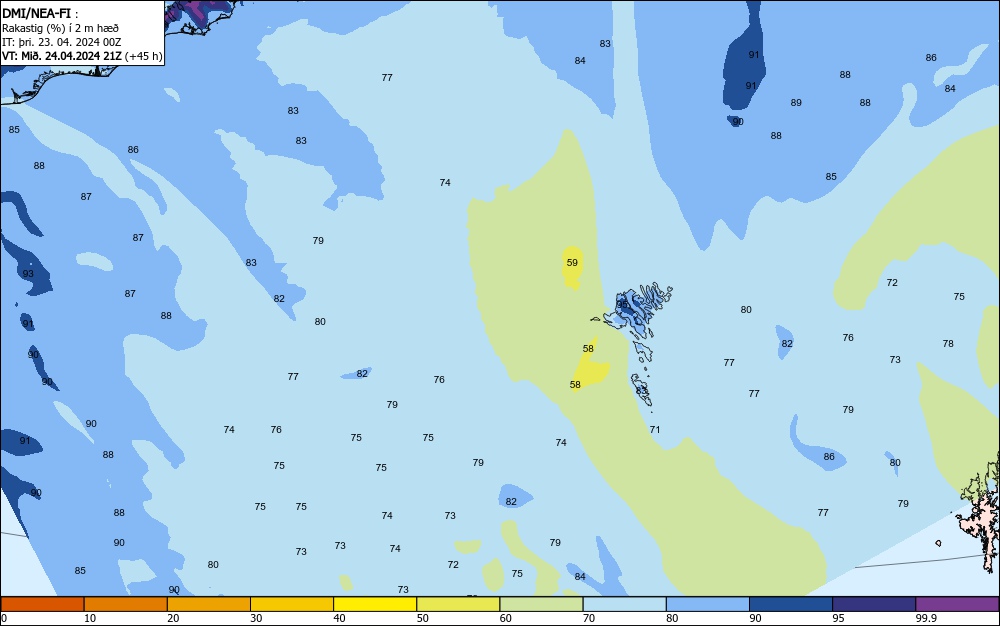Click the 'Rakastig (%) í 2 m hæð' label
The width and height of the screenshot is (1000, 626).
pos(60,28)
